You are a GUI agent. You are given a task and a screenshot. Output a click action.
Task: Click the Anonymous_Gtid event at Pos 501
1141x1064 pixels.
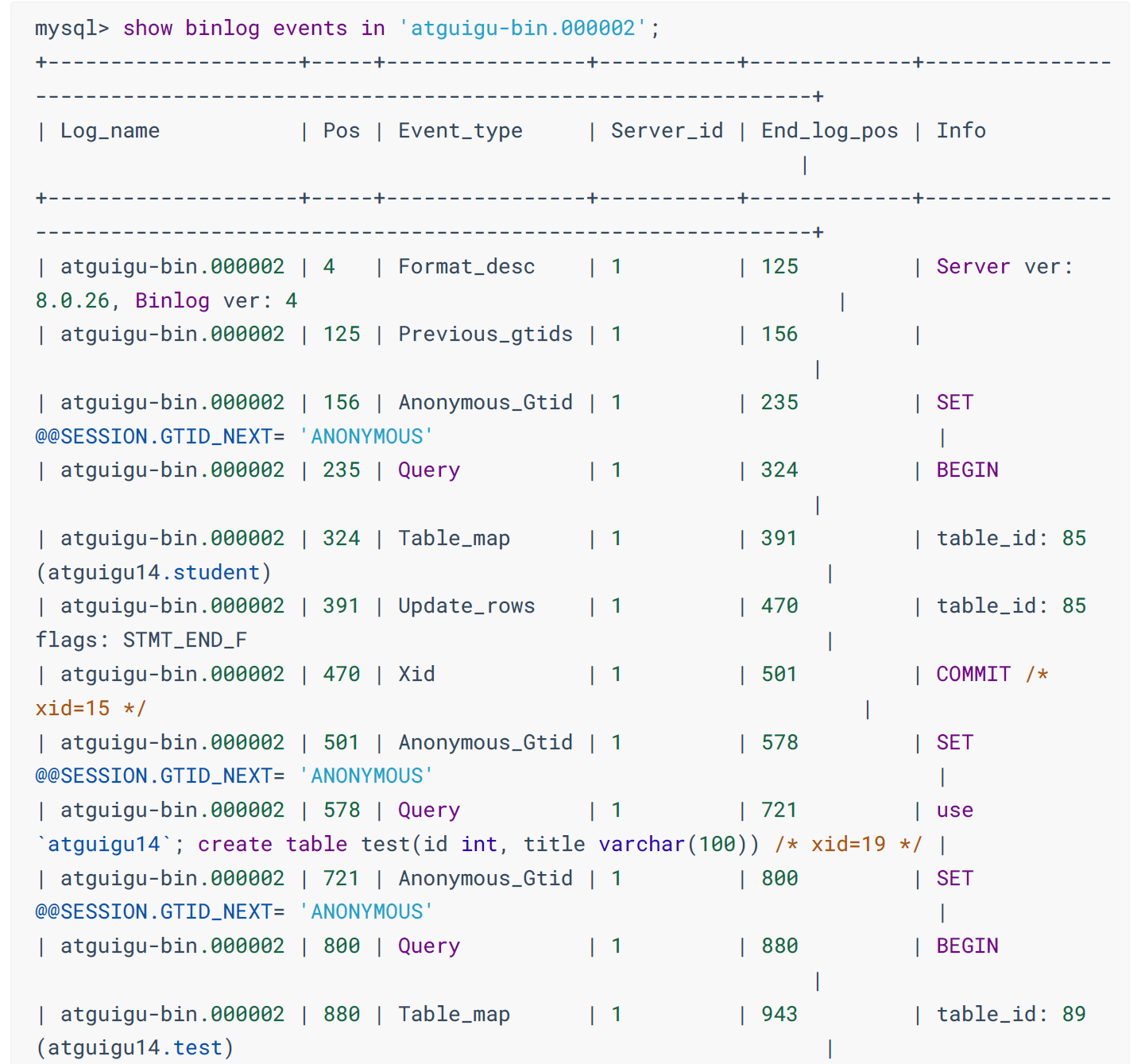pyautogui.click(x=485, y=743)
